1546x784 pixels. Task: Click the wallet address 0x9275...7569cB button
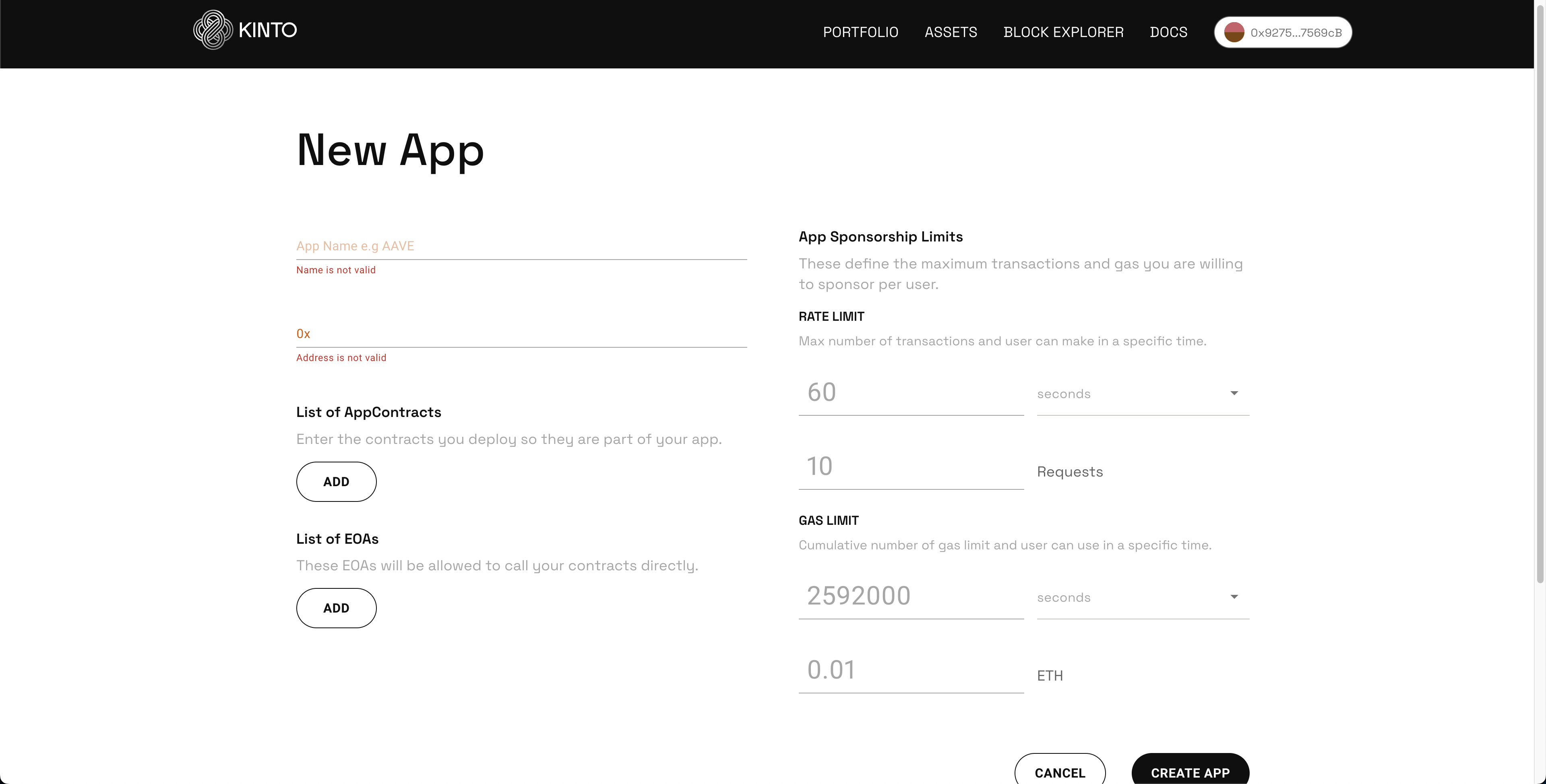(x=1296, y=33)
